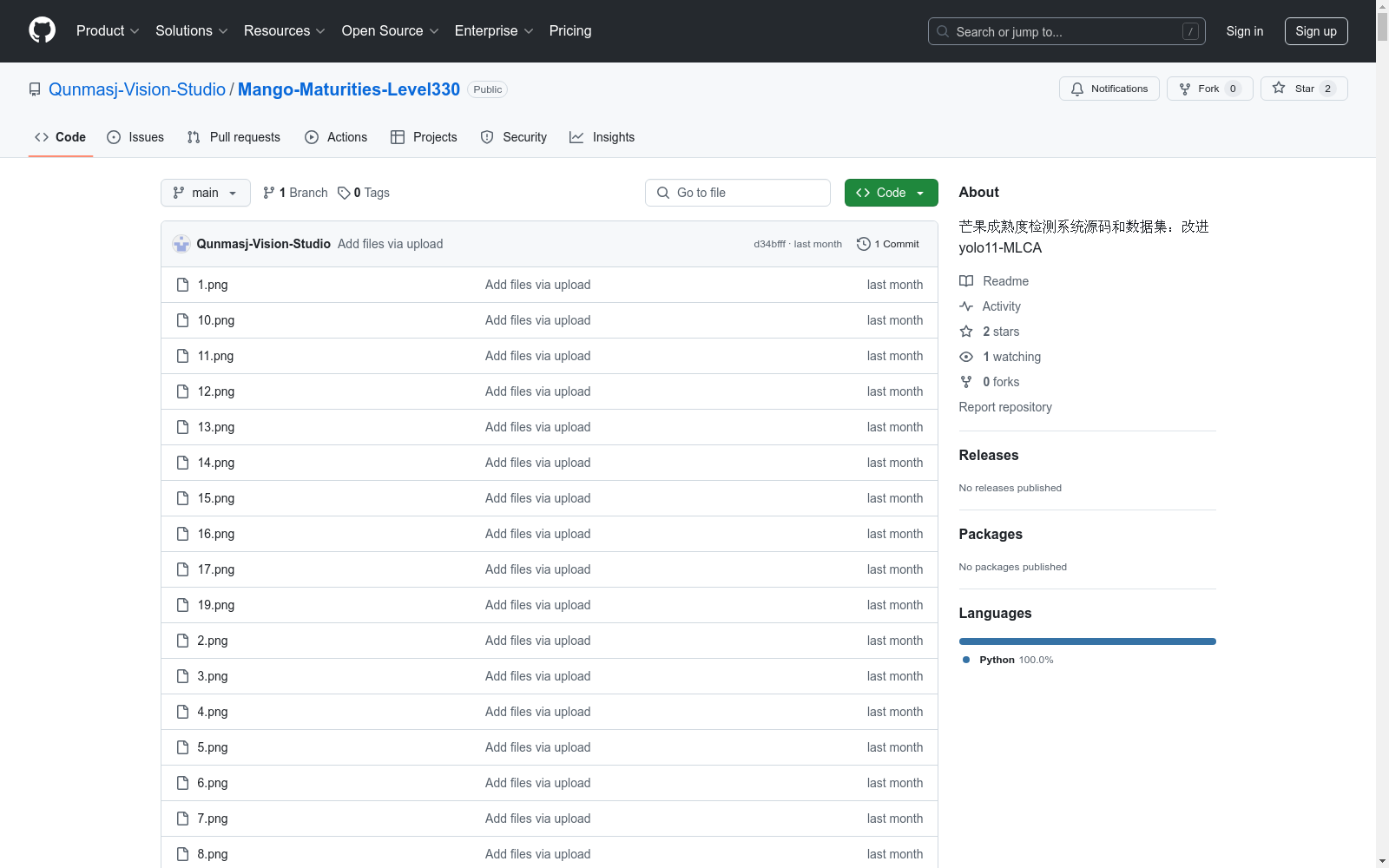The image size is (1389, 868).
Task: Click the file icon for 10.png
Action: pyautogui.click(x=182, y=320)
